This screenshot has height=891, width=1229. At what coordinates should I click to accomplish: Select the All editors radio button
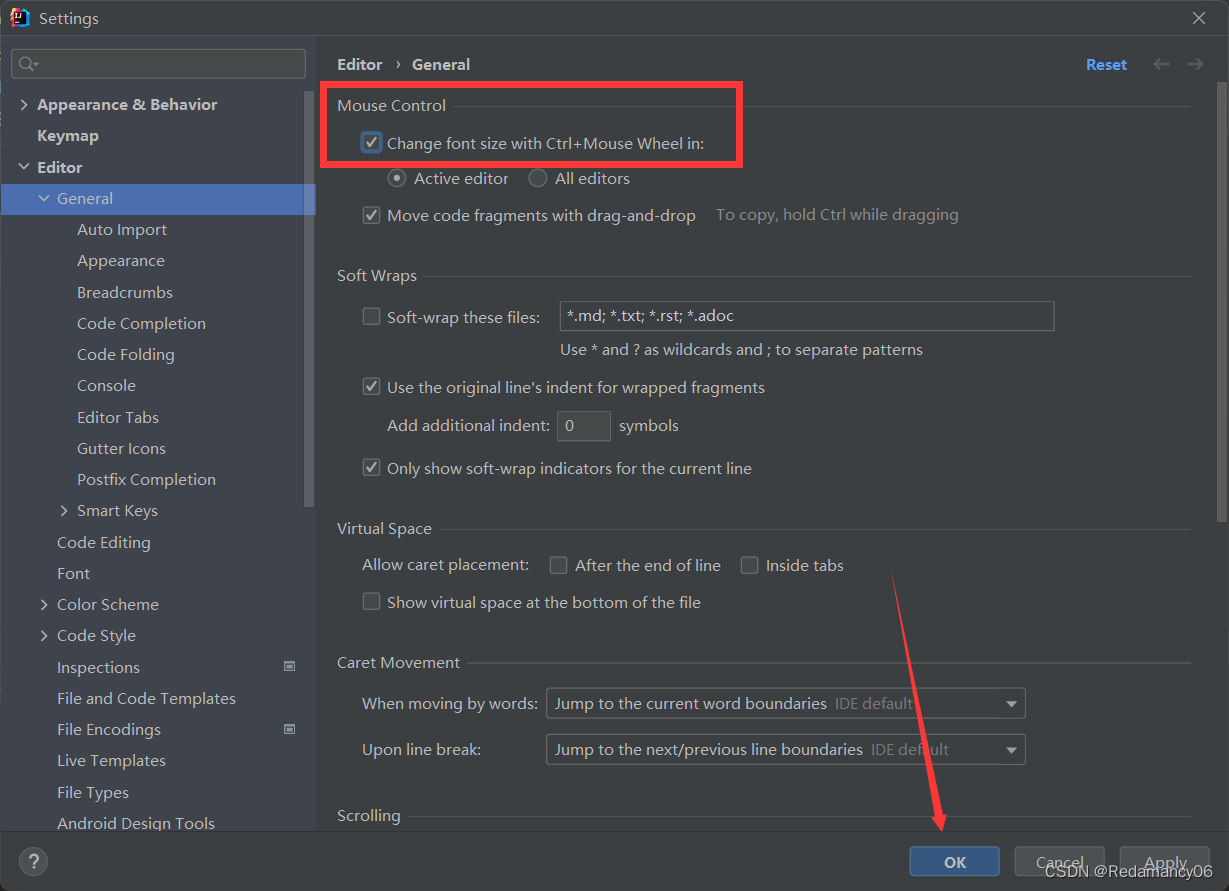(538, 179)
